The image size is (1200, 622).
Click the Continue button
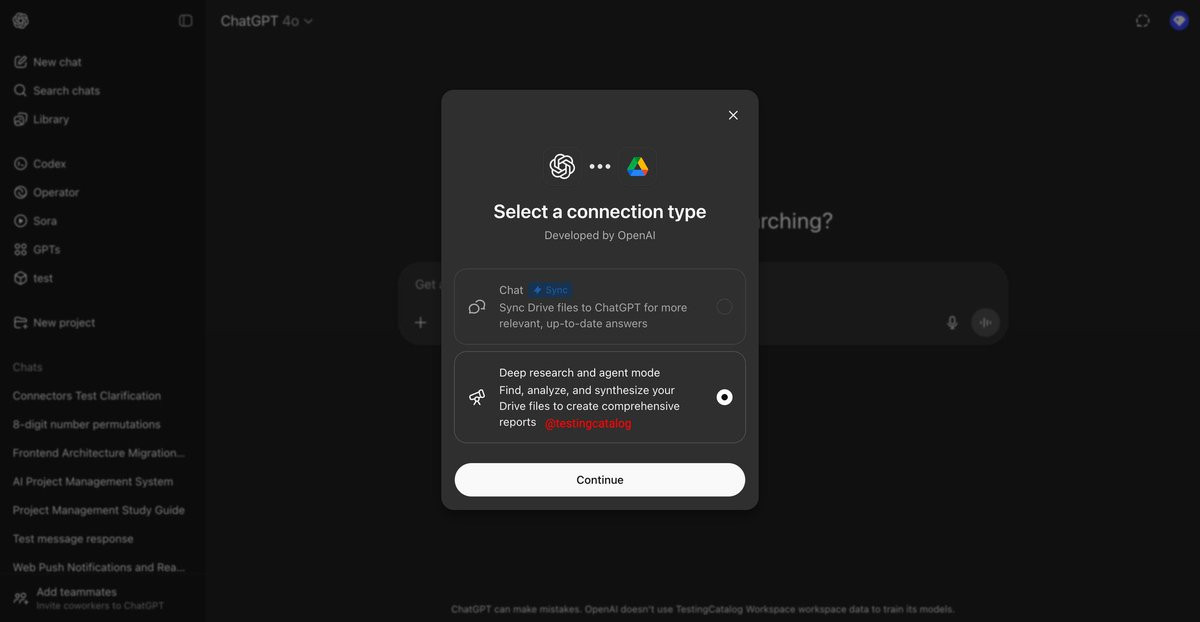pos(600,480)
